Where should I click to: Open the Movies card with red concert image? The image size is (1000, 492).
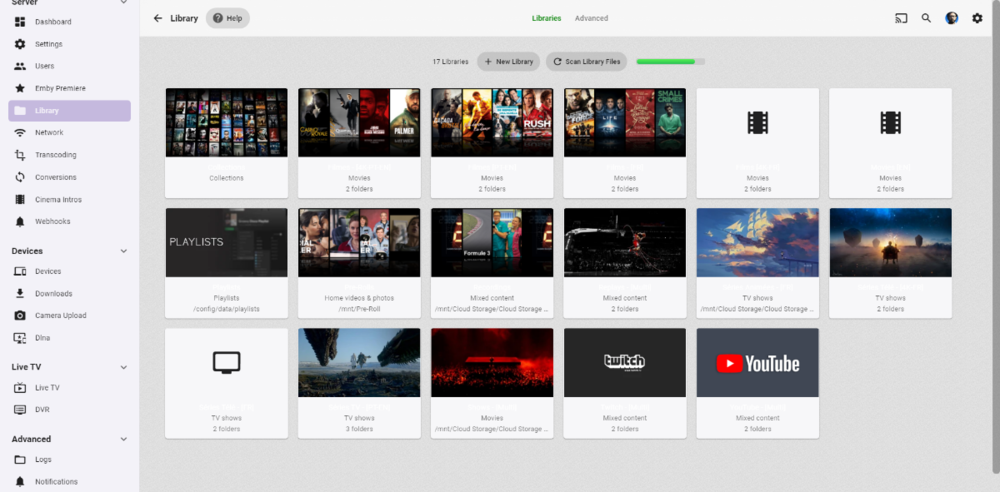tap(492, 383)
